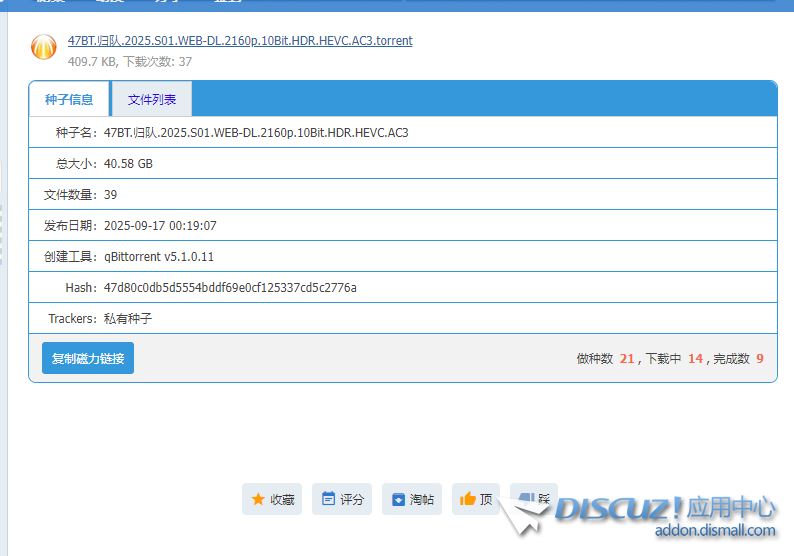Click the 复制磁力链接 button
This screenshot has width=794, height=556.
(x=88, y=358)
